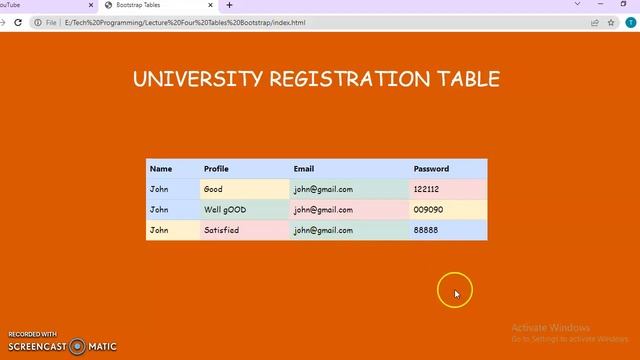Open the Chrome profile avatar
The height and width of the screenshot is (360, 640).
[631, 23]
